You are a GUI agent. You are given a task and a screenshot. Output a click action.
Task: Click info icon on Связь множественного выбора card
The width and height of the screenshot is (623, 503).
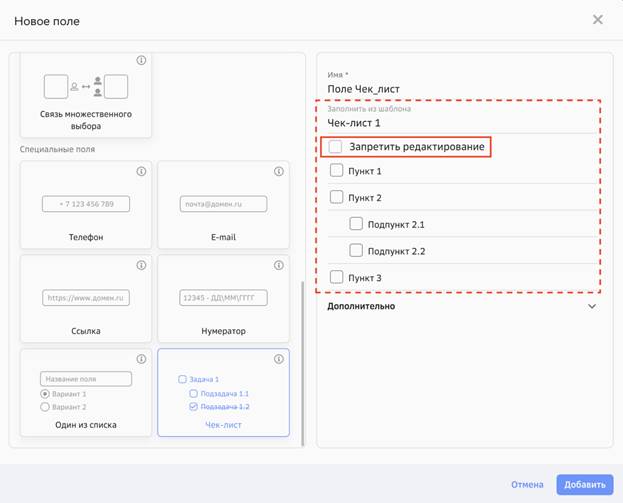(x=141, y=61)
